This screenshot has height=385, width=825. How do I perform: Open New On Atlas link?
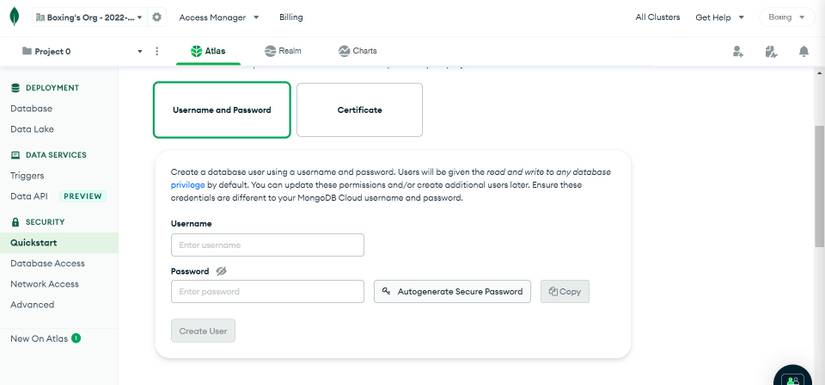tap(39, 339)
